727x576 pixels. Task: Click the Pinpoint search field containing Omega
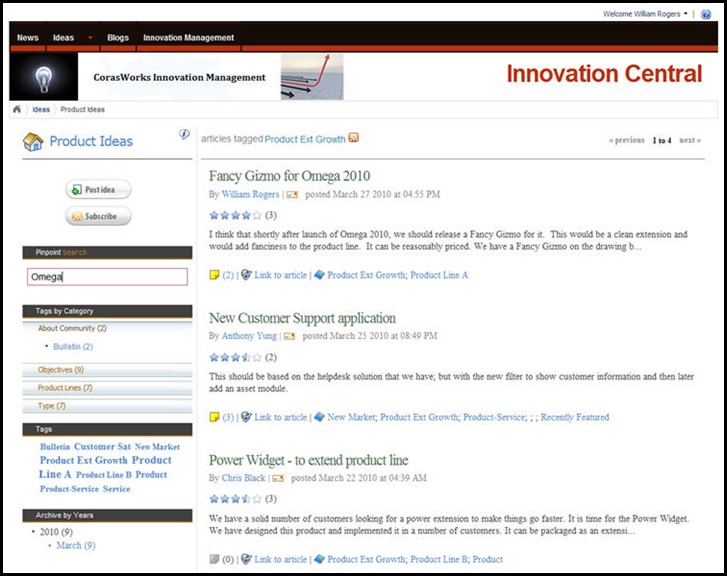pyautogui.click(x=107, y=277)
